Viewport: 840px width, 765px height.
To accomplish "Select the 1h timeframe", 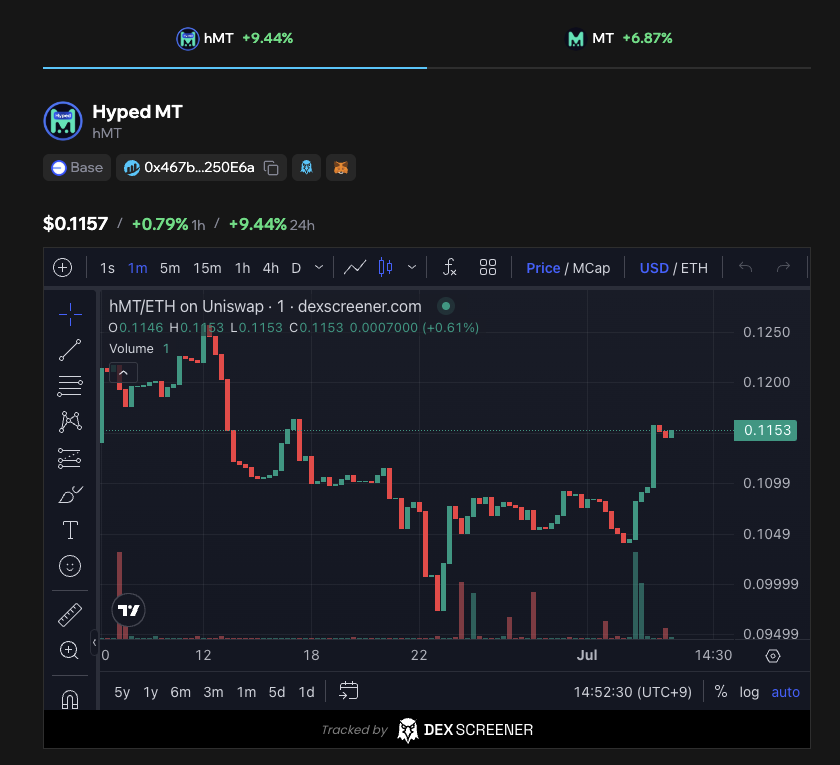I will pyautogui.click(x=243, y=268).
